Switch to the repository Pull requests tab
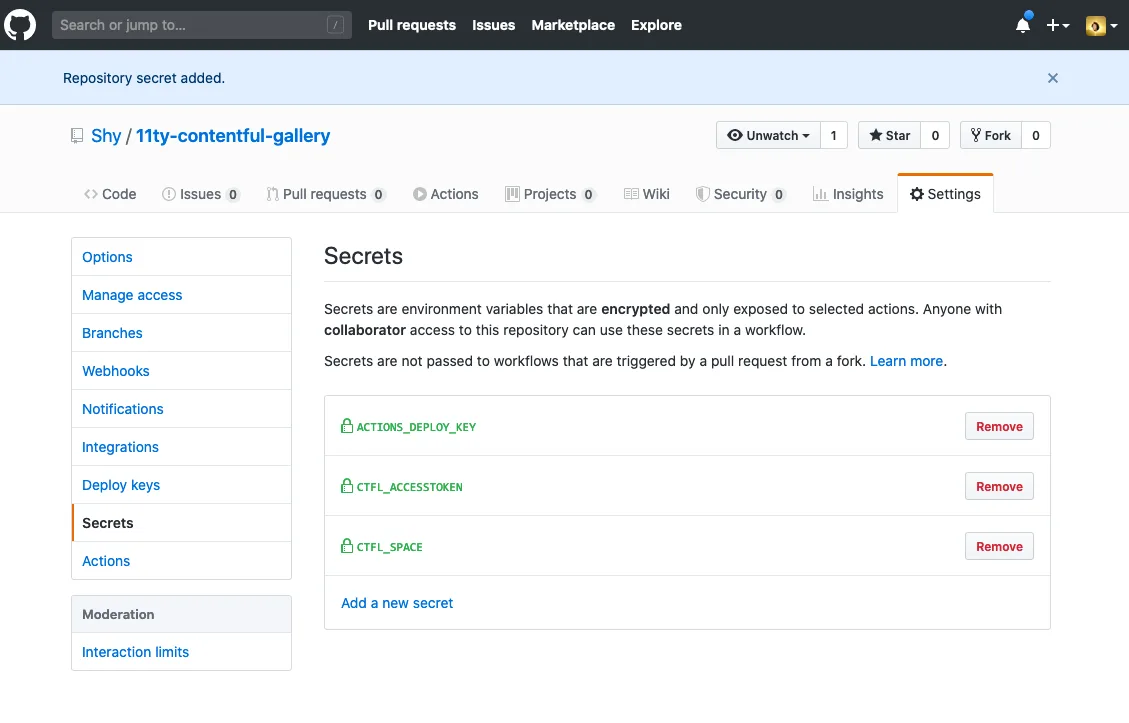 click(326, 194)
